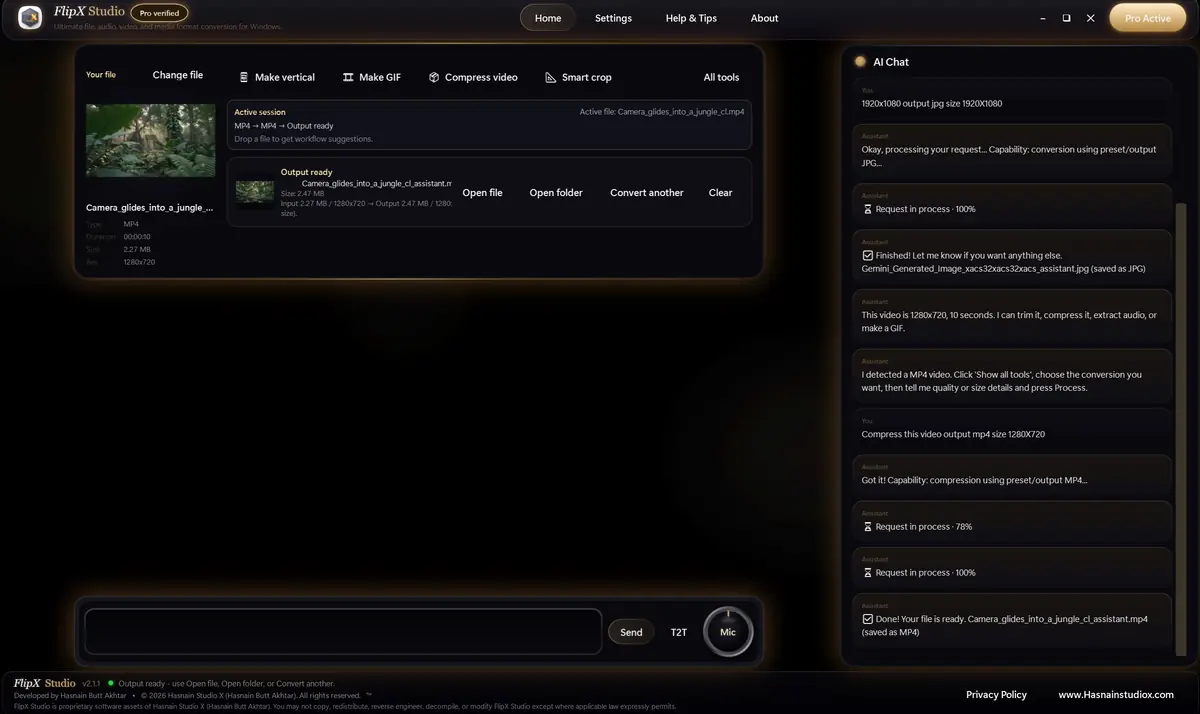Click the glowing AI Chat orb icon

[860, 62]
